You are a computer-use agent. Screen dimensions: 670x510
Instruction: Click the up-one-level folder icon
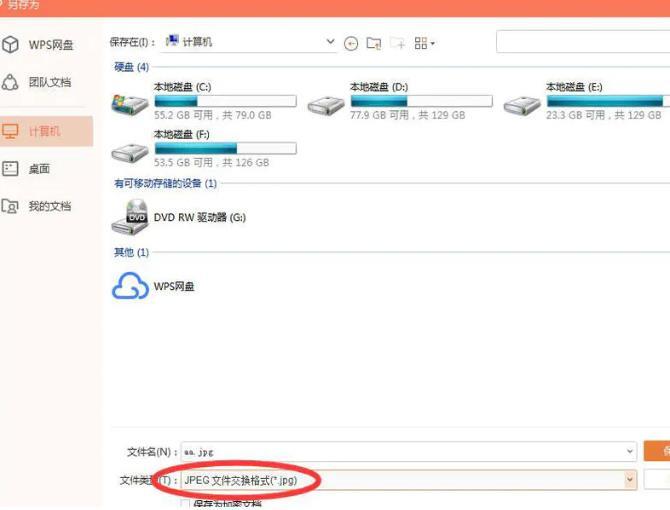pos(374,43)
